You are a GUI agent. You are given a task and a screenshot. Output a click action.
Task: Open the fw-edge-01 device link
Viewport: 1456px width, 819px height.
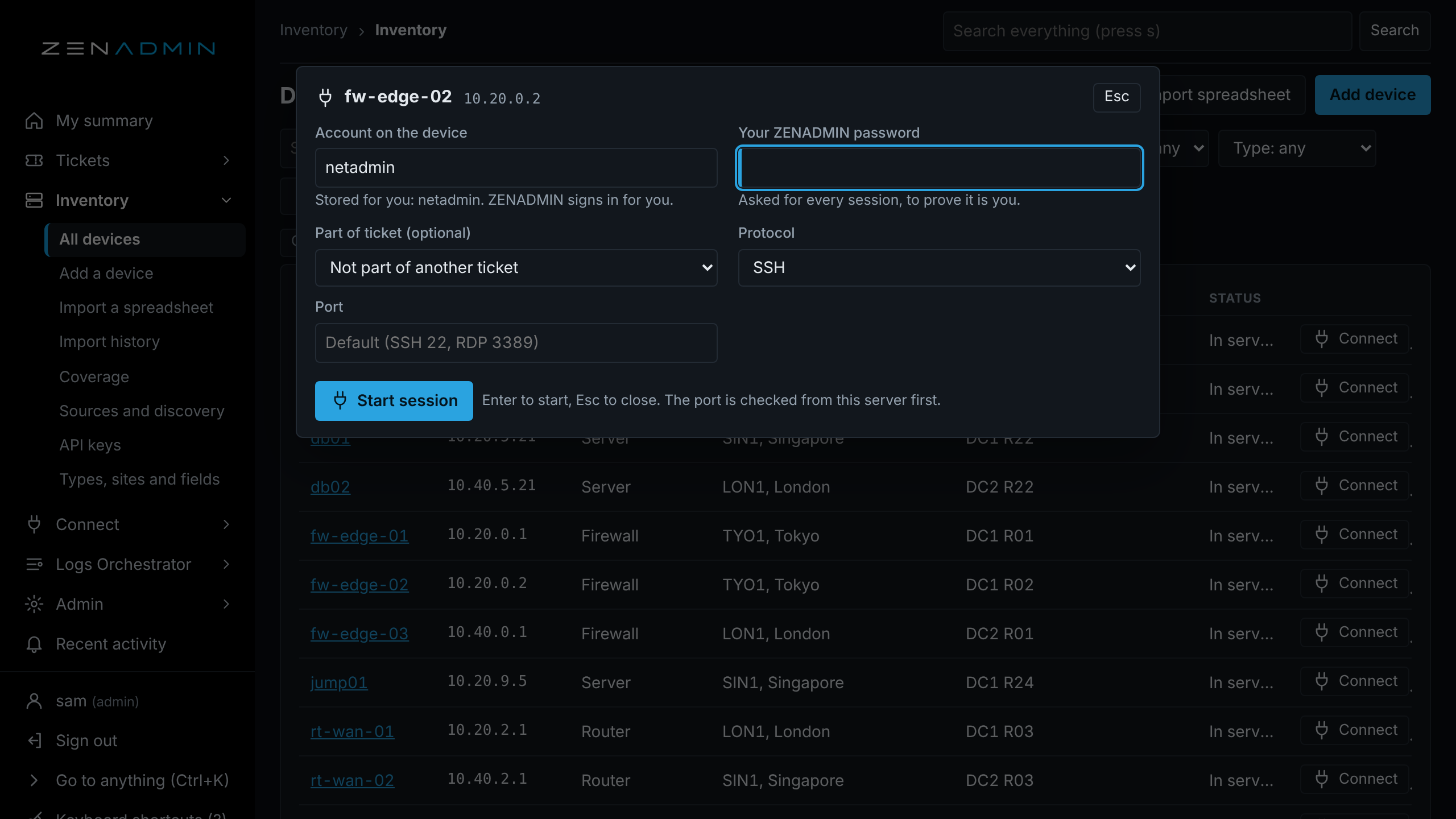pos(359,536)
